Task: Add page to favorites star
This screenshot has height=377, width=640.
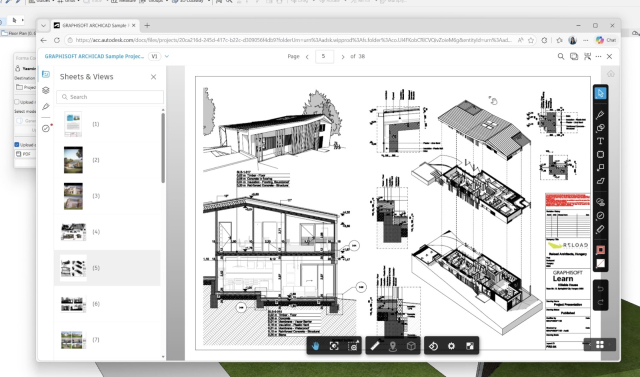Action: [x=531, y=40]
